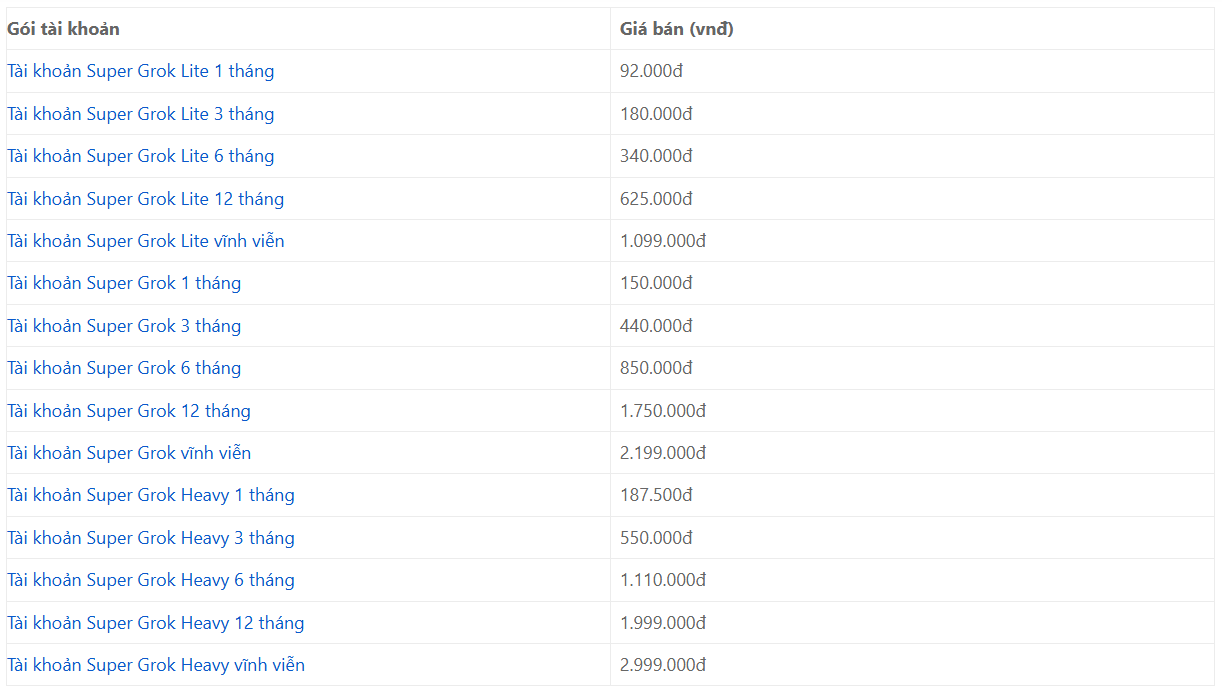Open Tài khoản Super Grok Lite 3 tháng link
Viewport: 1222px width, 692px height.
140,114
